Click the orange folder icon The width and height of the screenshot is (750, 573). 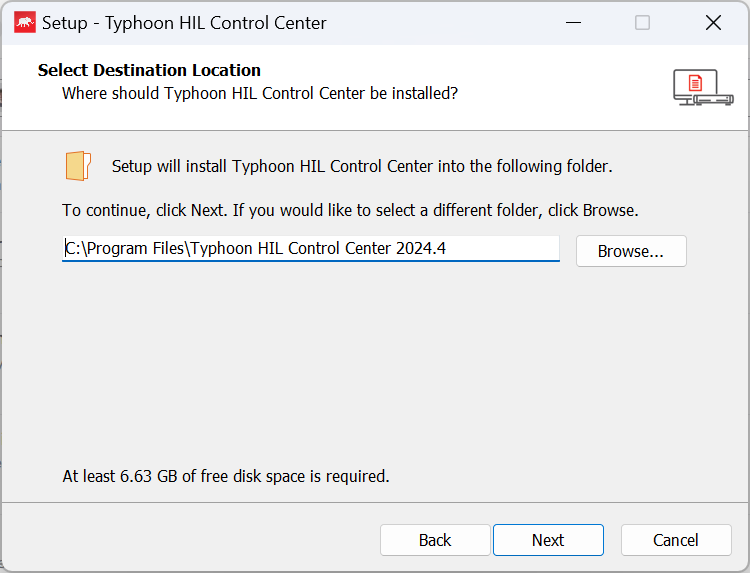click(78, 166)
